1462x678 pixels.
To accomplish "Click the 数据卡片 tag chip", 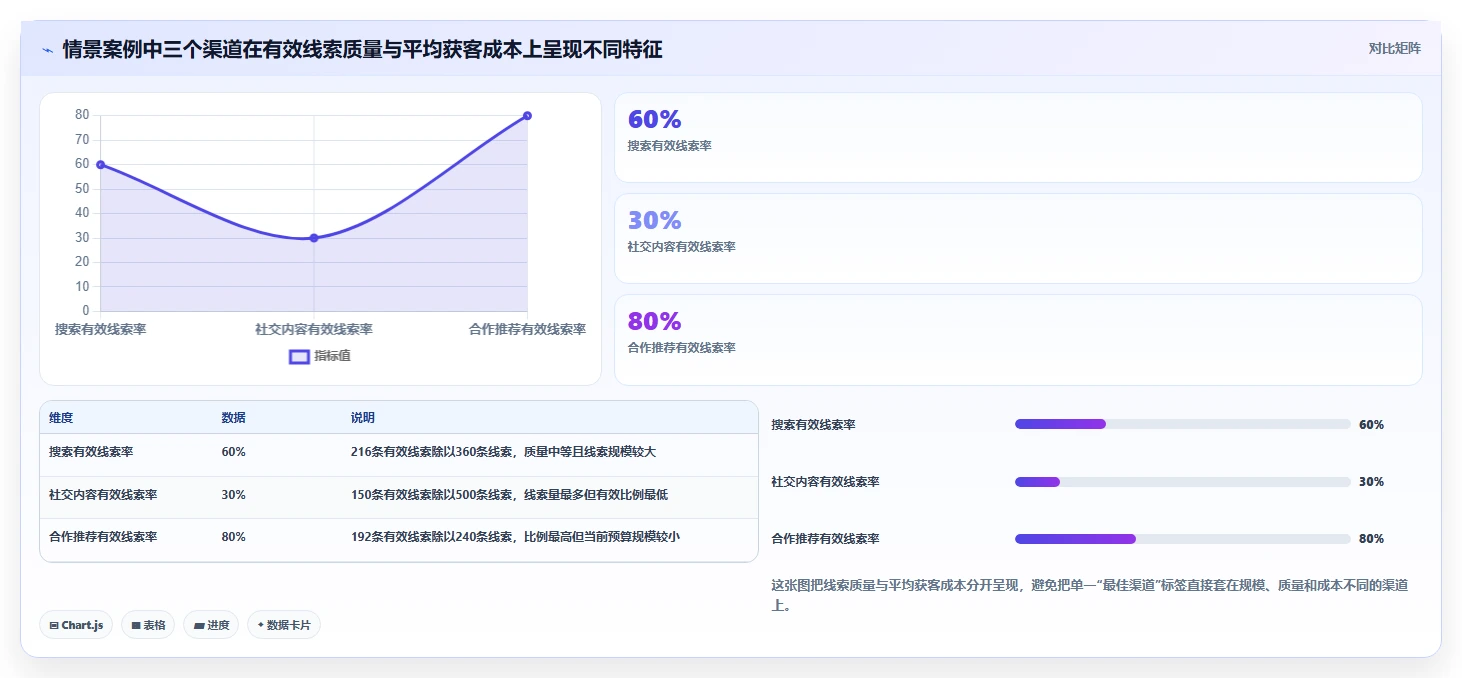I will [284, 625].
